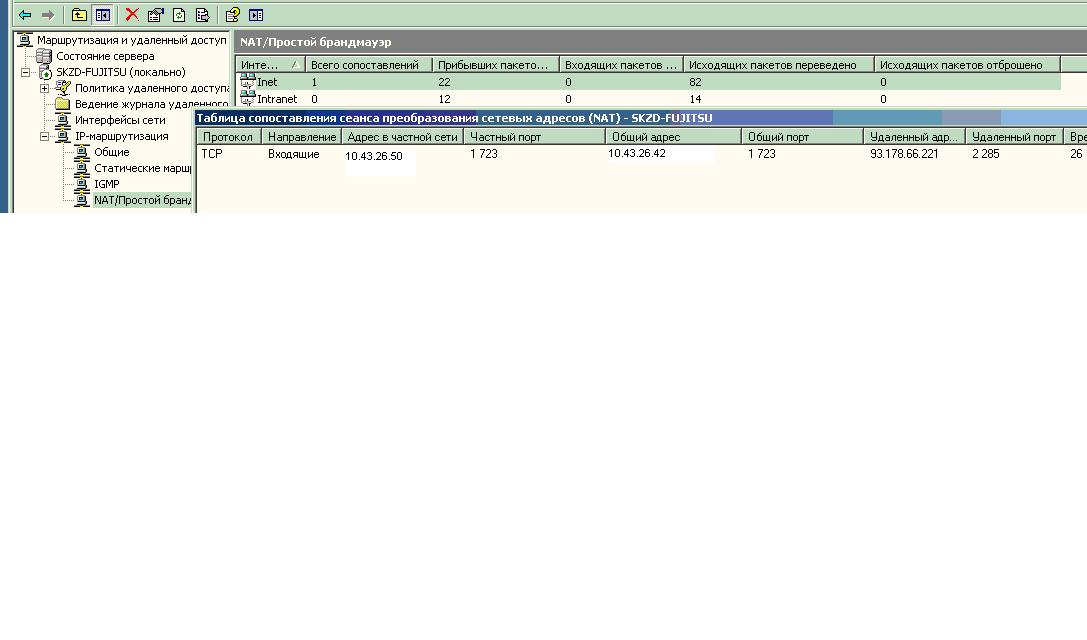Viewport: 1087px width, 640px height.
Task: Click remote port value 2 285
Action: pos(986,154)
